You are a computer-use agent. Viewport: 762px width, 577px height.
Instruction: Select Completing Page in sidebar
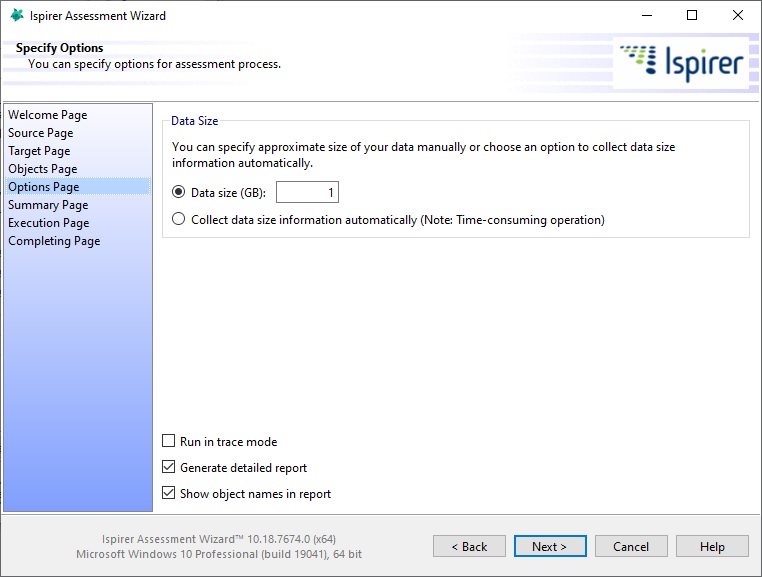(54, 241)
